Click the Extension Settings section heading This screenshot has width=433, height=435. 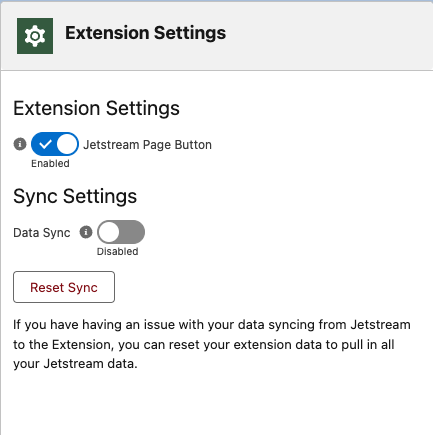(x=97, y=108)
